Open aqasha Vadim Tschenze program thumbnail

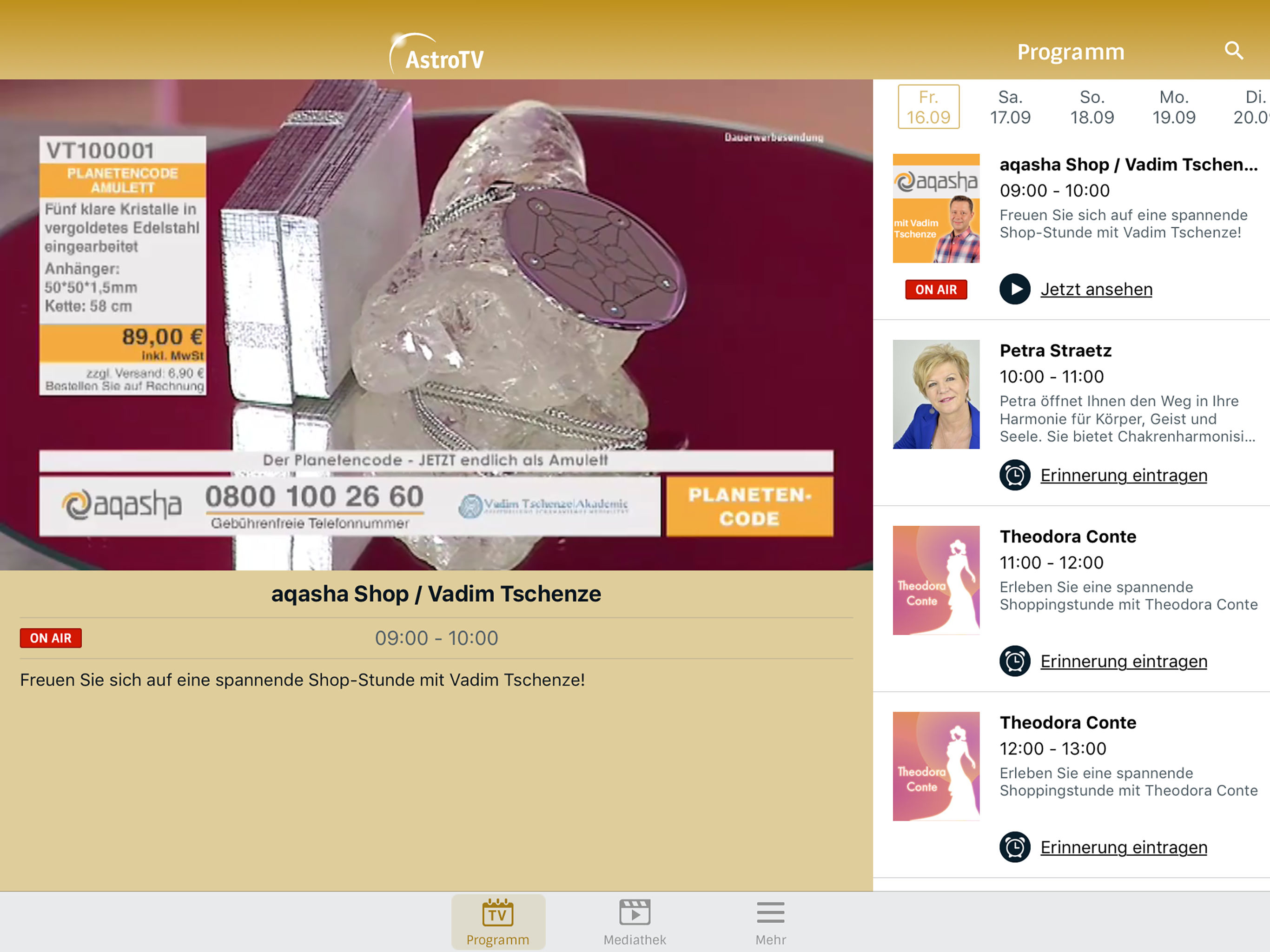[936, 208]
